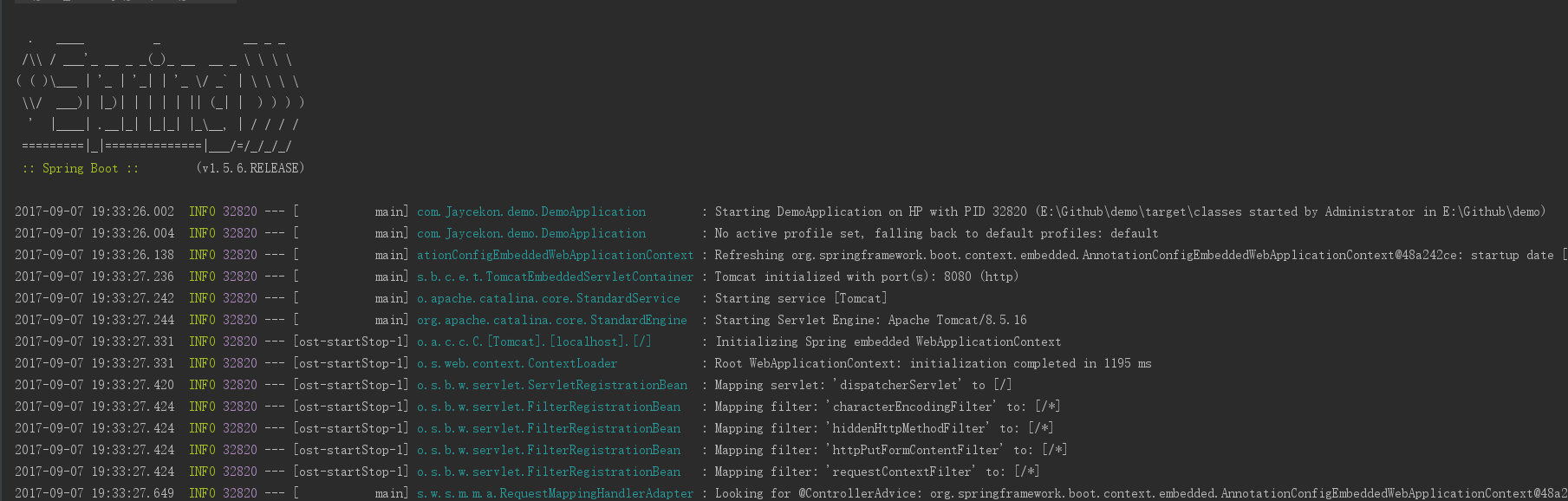
Task: Click logger 's.w.s.m.m.a.RequestMappingHandlerAdapter'
Action: pyautogui.click(x=556, y=493)
